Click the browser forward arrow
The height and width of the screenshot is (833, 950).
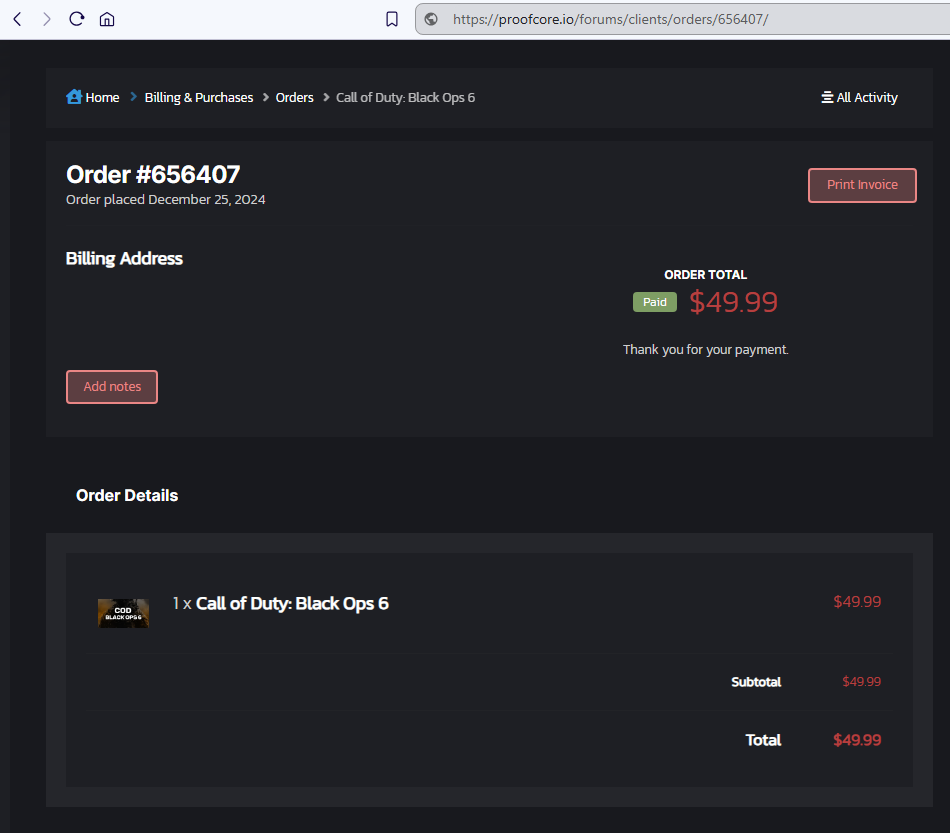click(47, 19)
